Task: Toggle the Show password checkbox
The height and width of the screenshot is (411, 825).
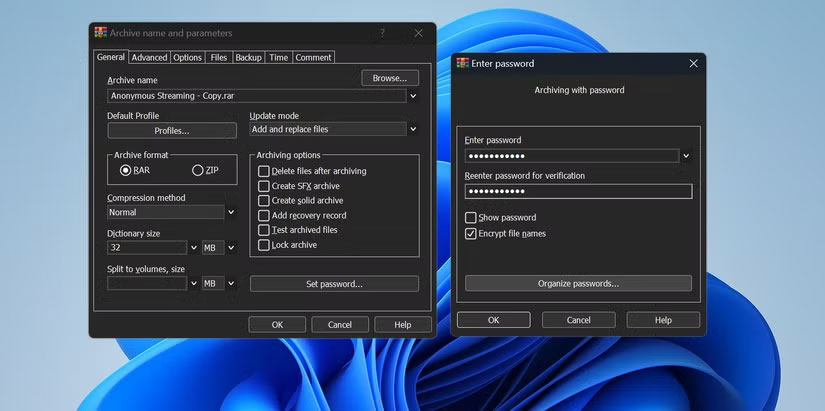Action: coord(471,217)
